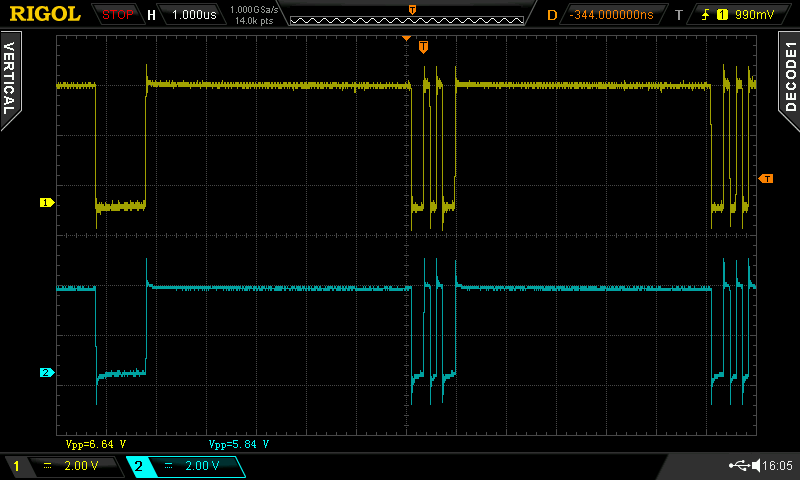Click the USB connection icon
Image resolution: width=800 pixels, height=480 pixels.
(739, 465)
